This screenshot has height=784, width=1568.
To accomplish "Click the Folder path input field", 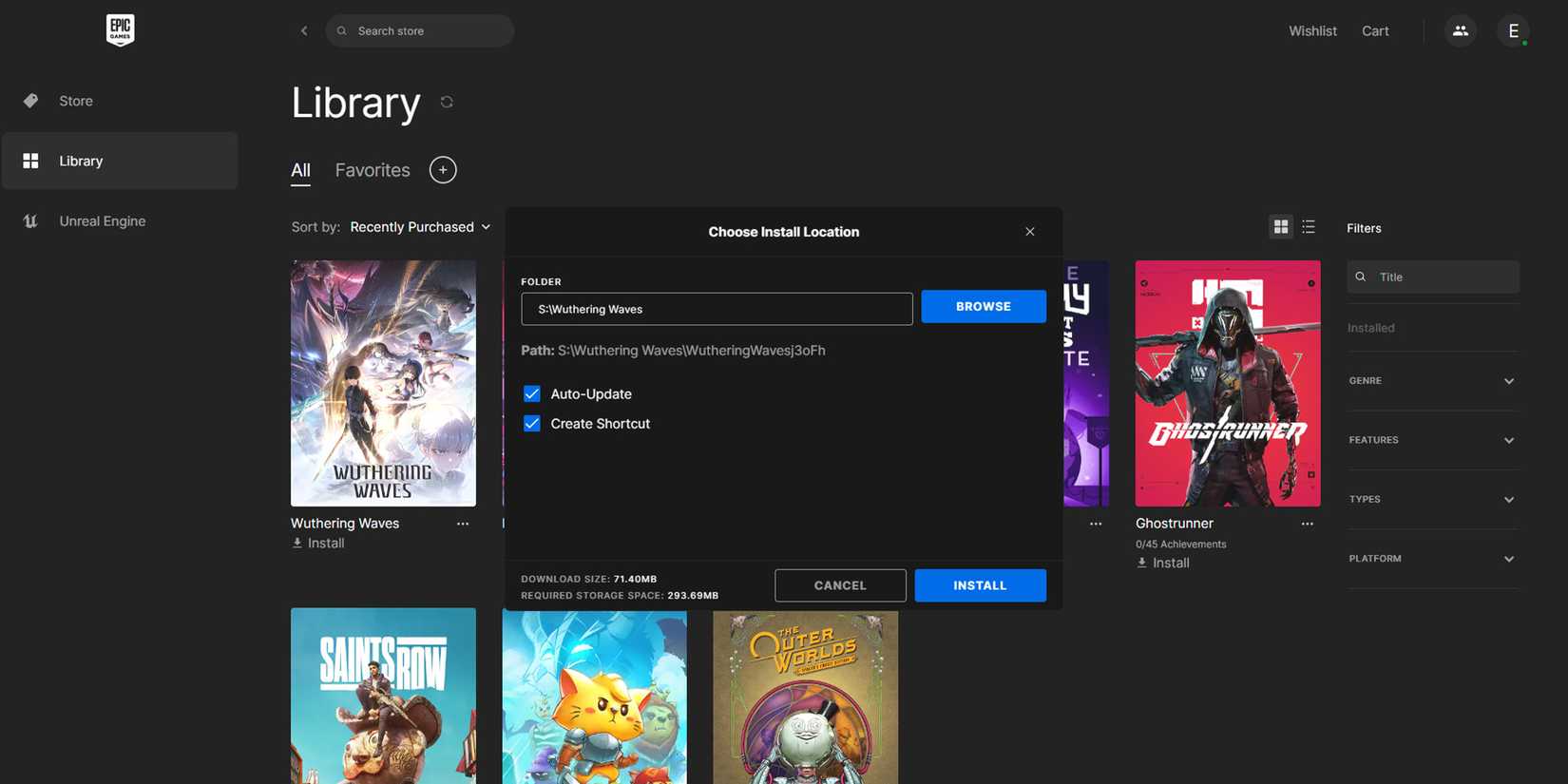I will 717,309.
